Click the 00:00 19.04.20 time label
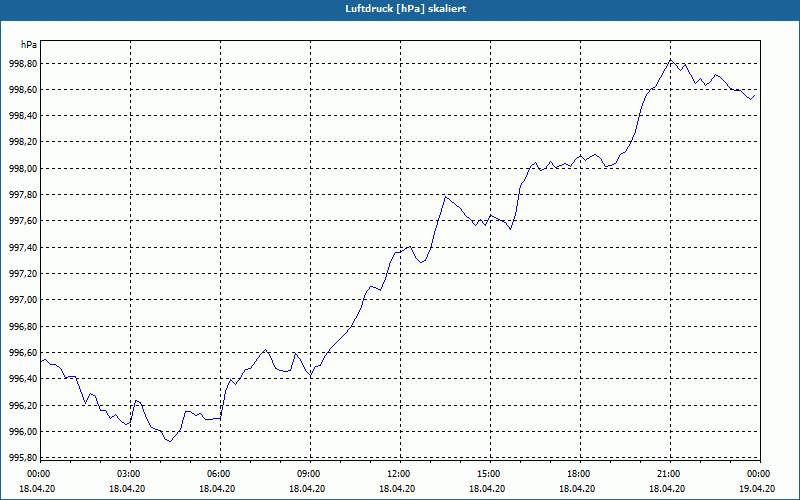Screen dimensions: 800x500 tap(758, 481)
